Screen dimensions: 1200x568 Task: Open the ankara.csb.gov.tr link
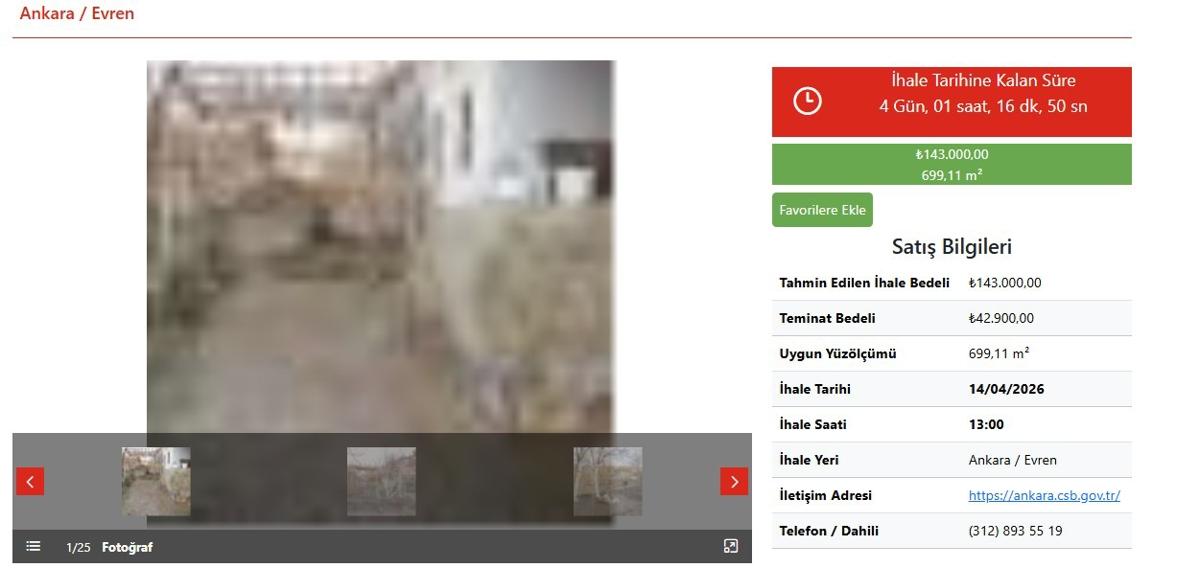1044,495
